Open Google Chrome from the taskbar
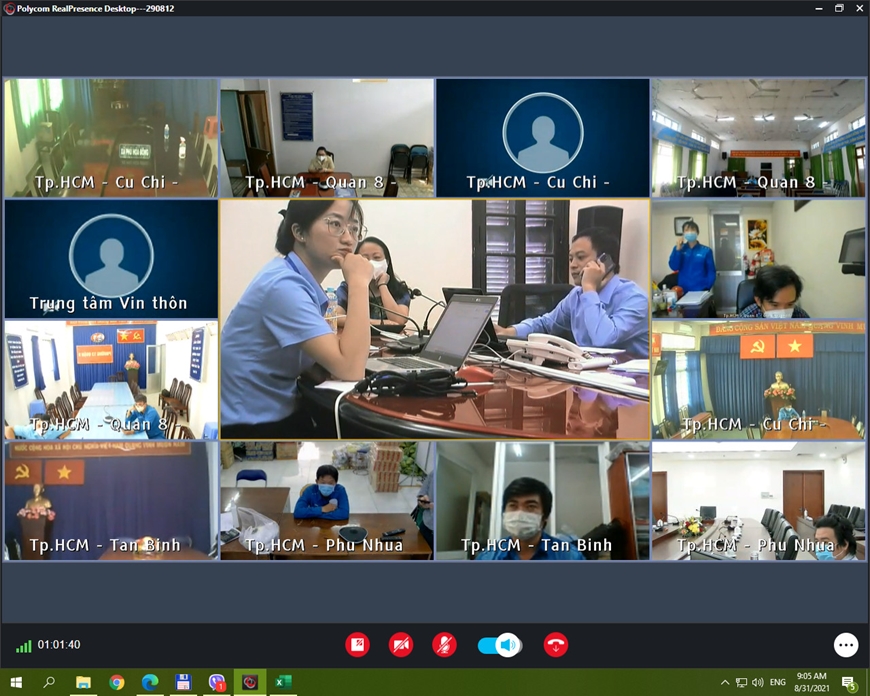870x696 pixels. tap(117, 682)
